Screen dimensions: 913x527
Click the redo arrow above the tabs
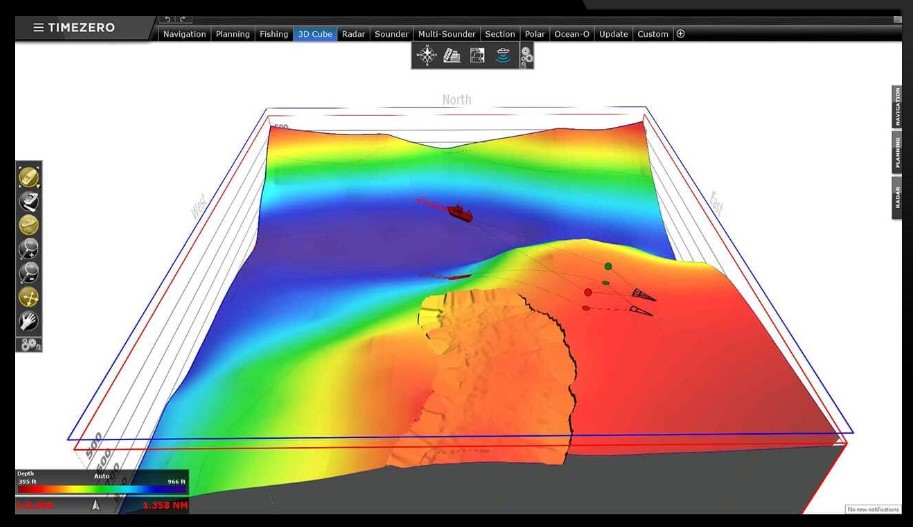point(182,19)
